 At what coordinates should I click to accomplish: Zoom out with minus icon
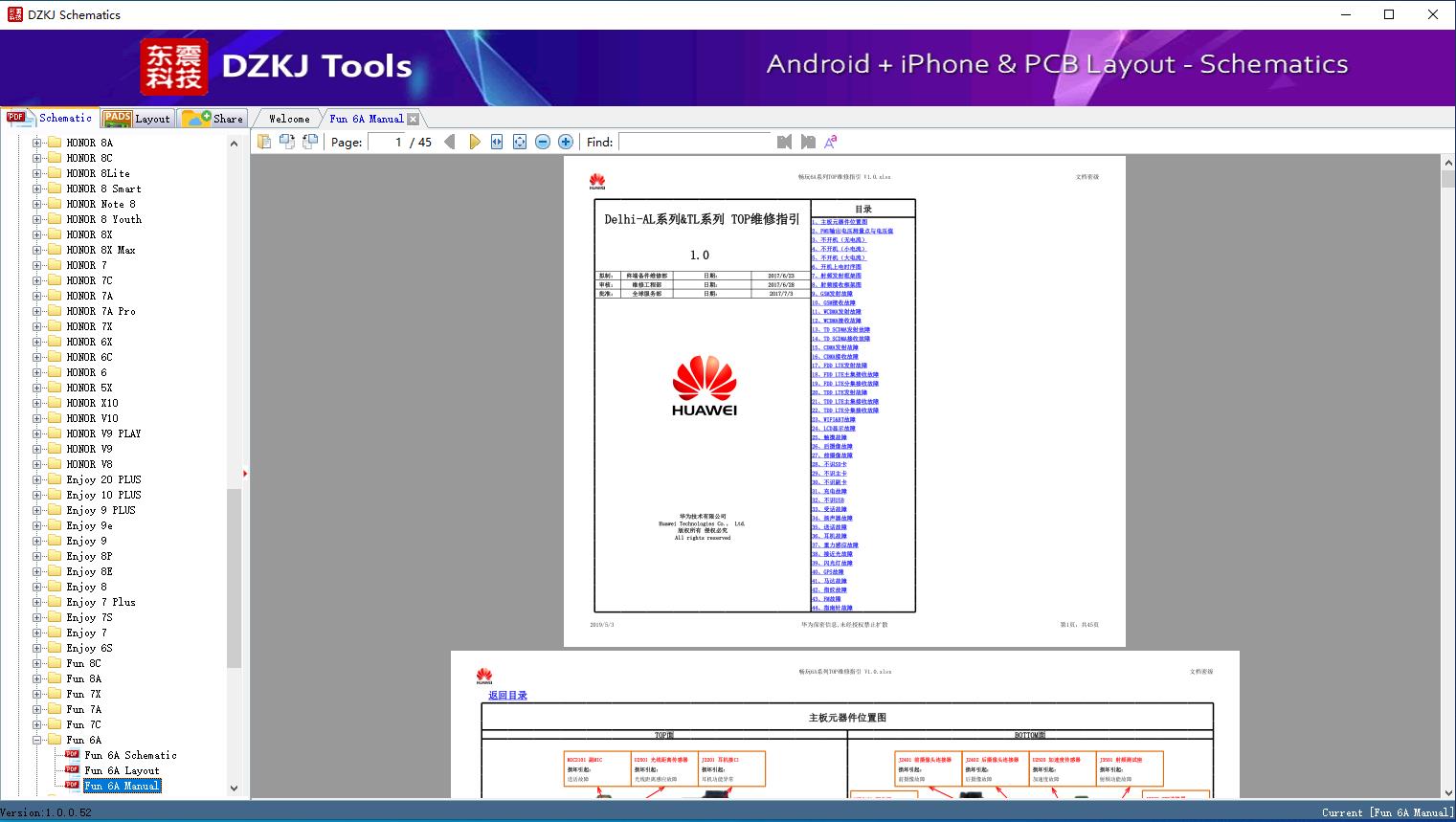click(x=543, y=142)
